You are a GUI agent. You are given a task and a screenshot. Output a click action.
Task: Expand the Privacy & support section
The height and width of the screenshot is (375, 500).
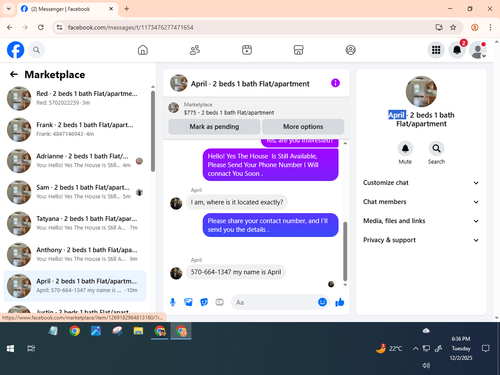(421, 240)
